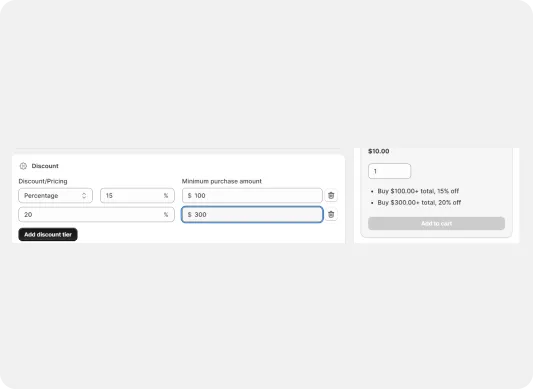Edit the 20 percent discount field
This screenshot has height=389, width=533.
coord(97,215)
